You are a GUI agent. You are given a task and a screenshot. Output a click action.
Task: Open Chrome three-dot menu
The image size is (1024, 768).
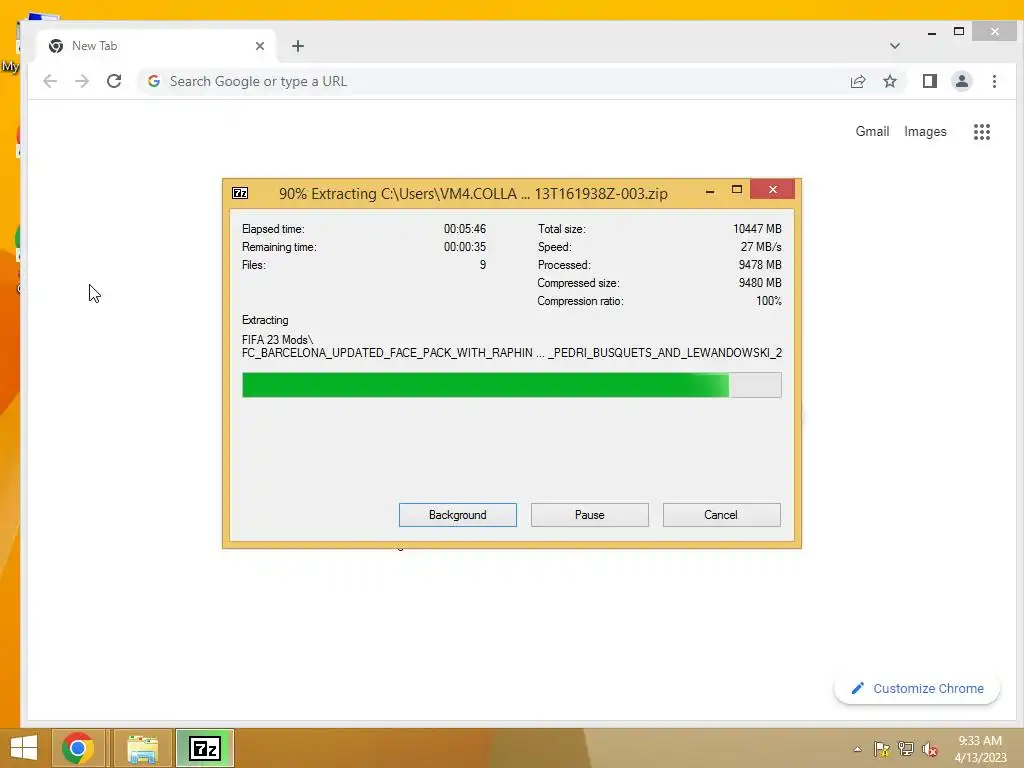point(994,81)
